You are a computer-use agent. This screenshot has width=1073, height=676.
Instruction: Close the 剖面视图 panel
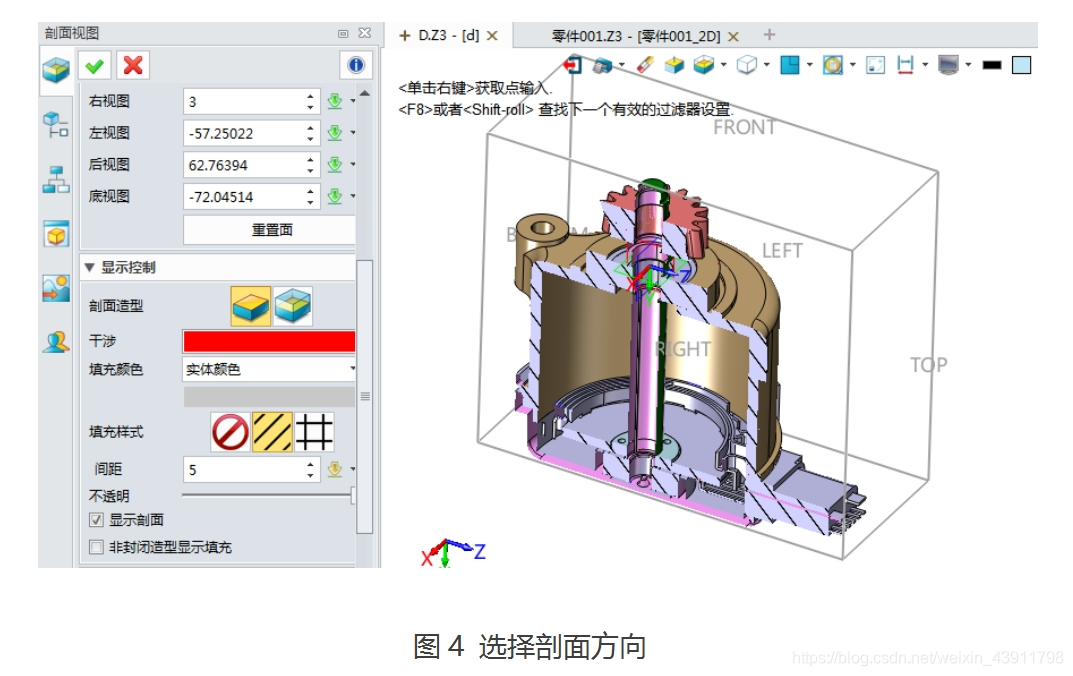(365, 33)
